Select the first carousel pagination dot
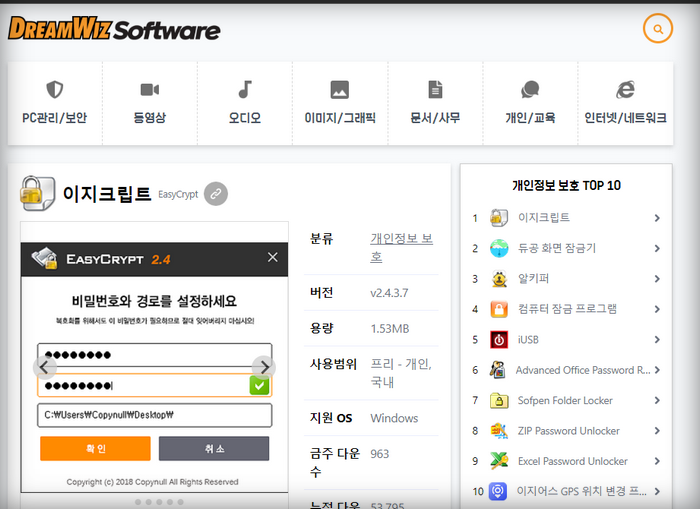The height and width of the screenshot is (509, 700). (138, 502)
